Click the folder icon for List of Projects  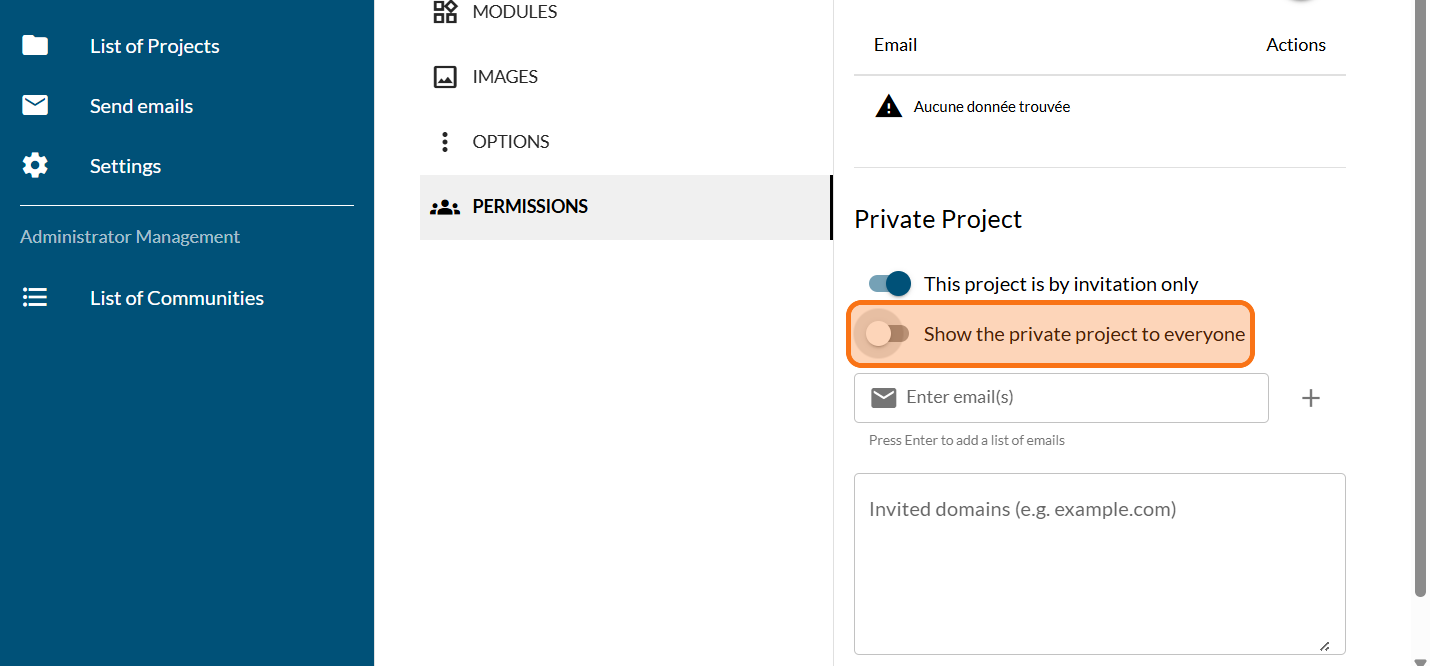click(35, 46)
